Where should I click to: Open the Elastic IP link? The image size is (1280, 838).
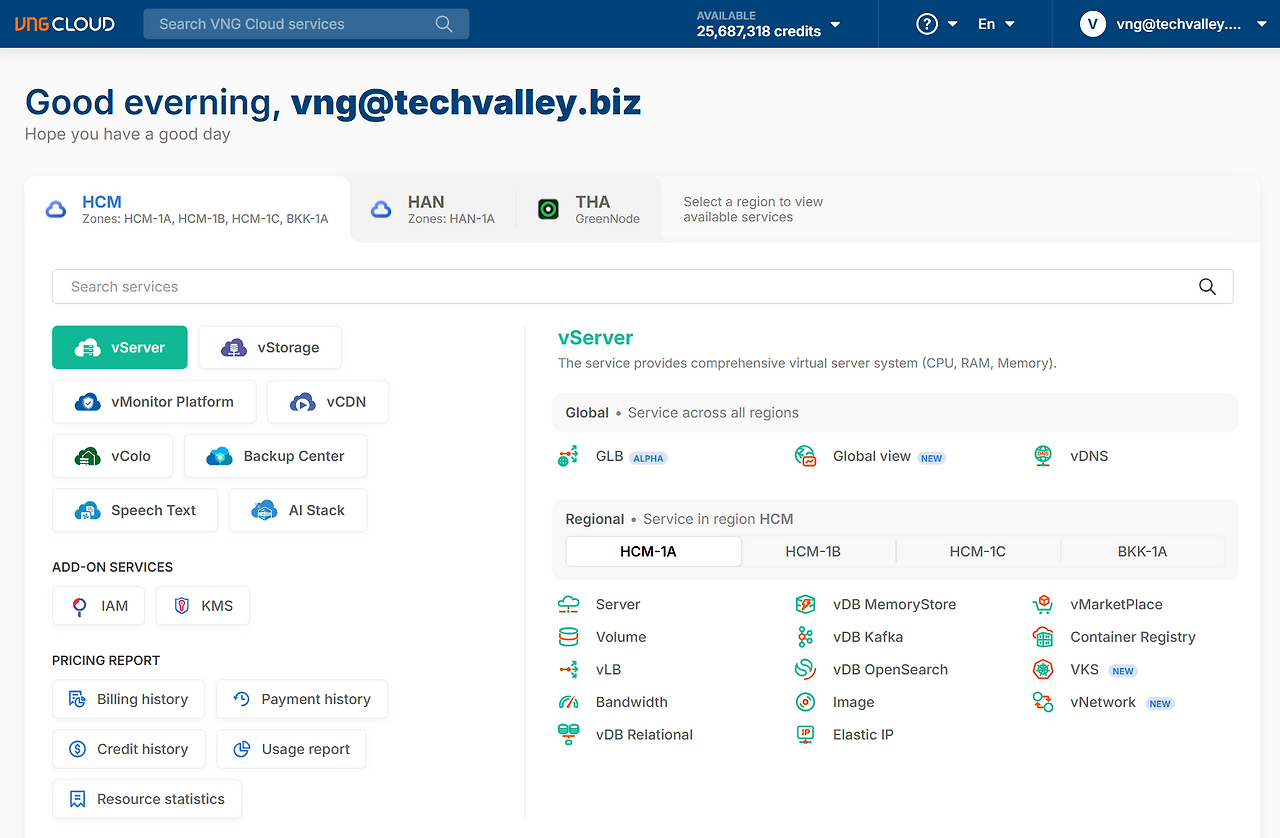tap(863, 735)
